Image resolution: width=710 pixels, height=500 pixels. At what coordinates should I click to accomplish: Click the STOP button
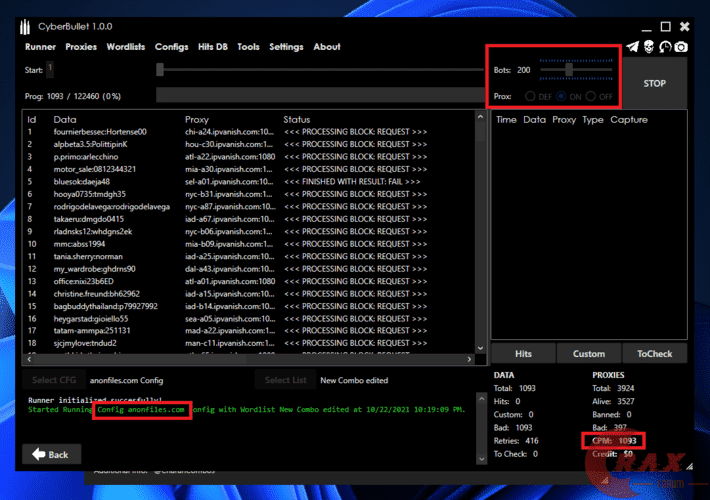(654, 83)
